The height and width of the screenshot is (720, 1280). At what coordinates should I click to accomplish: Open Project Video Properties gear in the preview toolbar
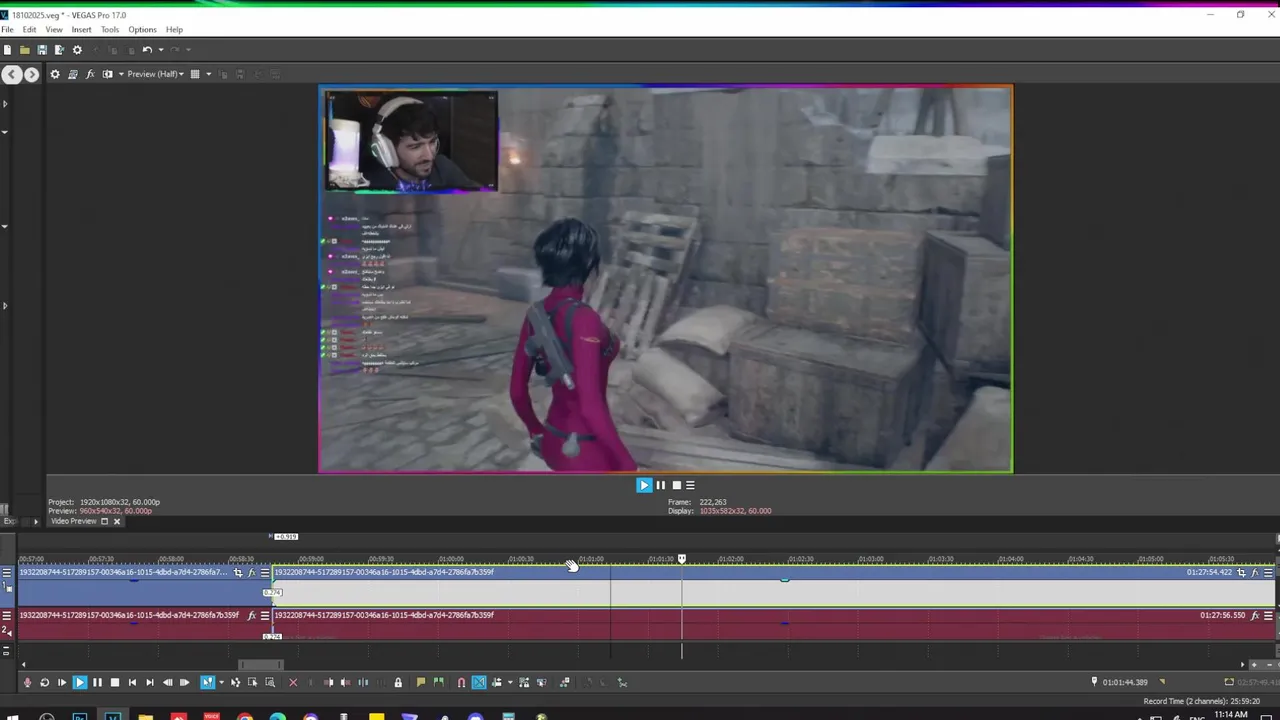[x=55, y=74]
